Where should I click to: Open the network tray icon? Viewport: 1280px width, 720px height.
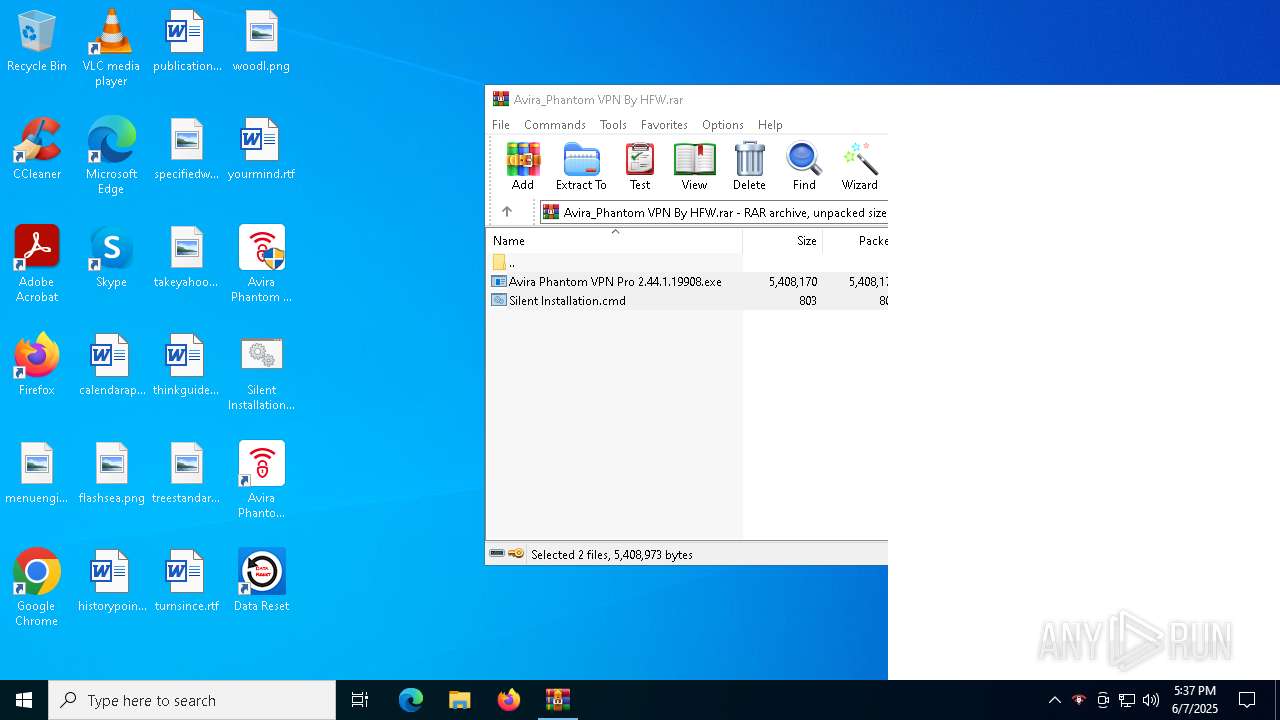point(1127,700)
